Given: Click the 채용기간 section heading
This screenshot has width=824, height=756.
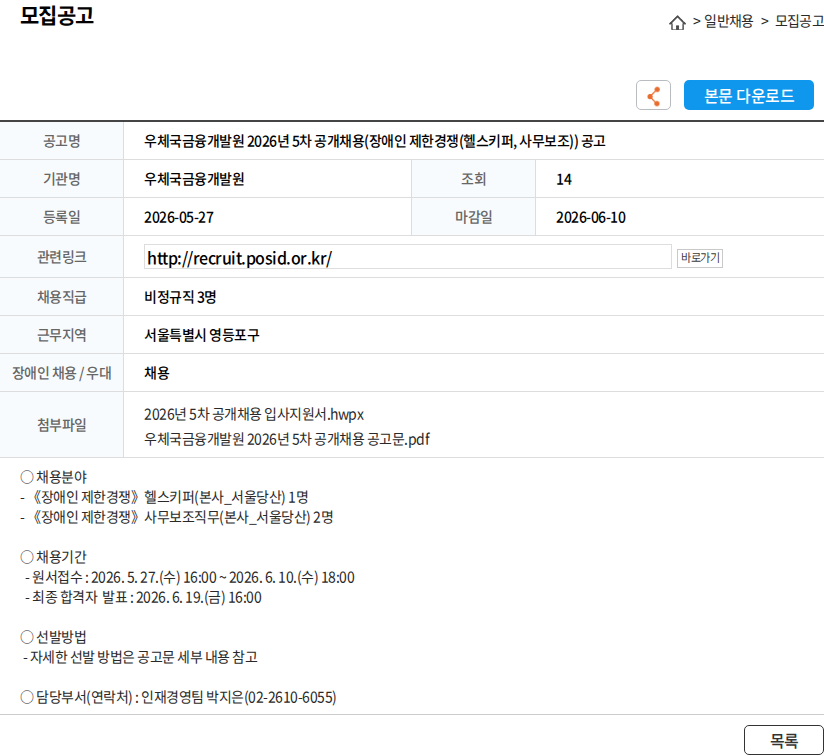Looking at the screenshot, I should pyautogui.click(x=53, y=557).
